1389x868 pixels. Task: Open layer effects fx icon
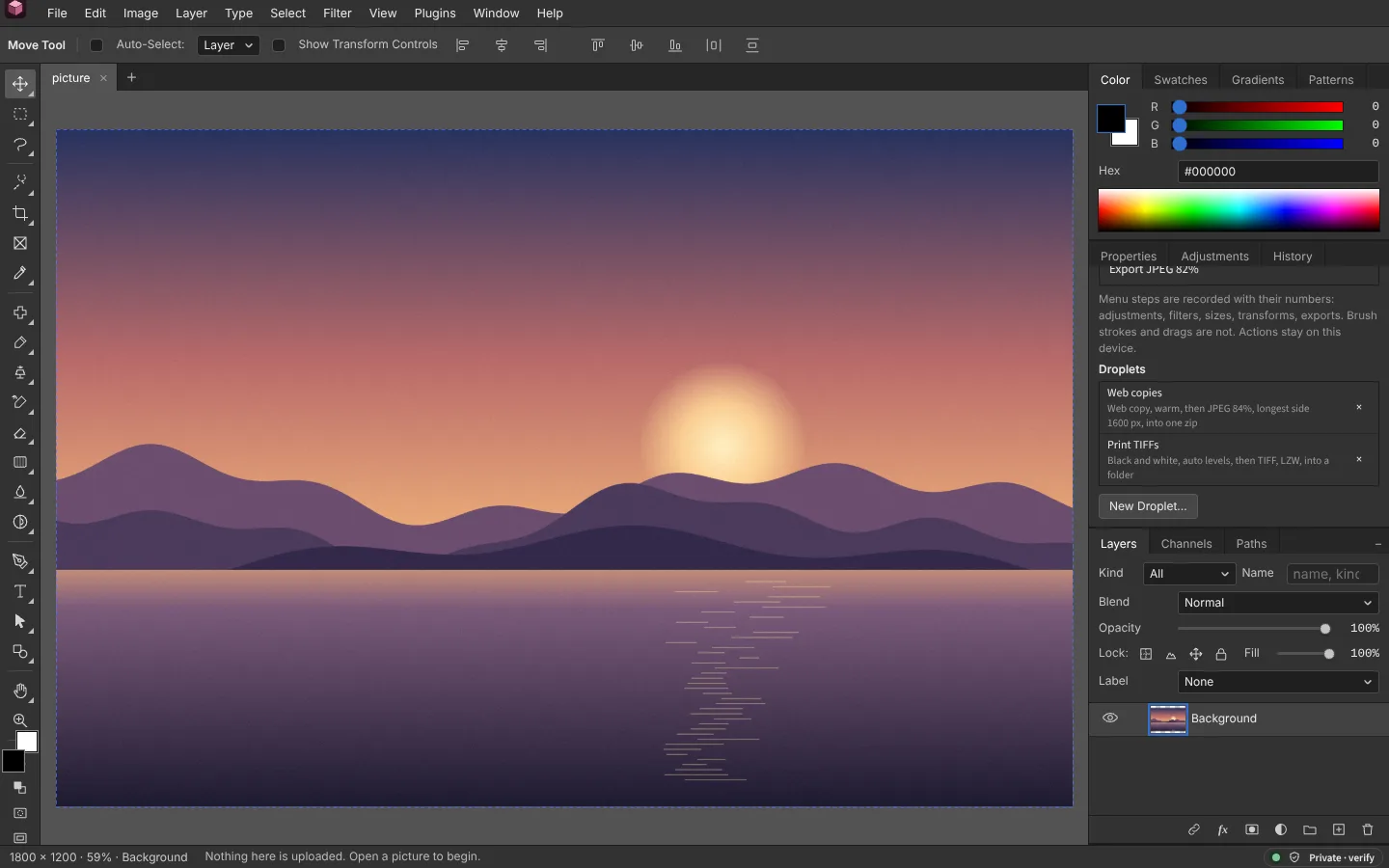click(x=1223, y=829)
